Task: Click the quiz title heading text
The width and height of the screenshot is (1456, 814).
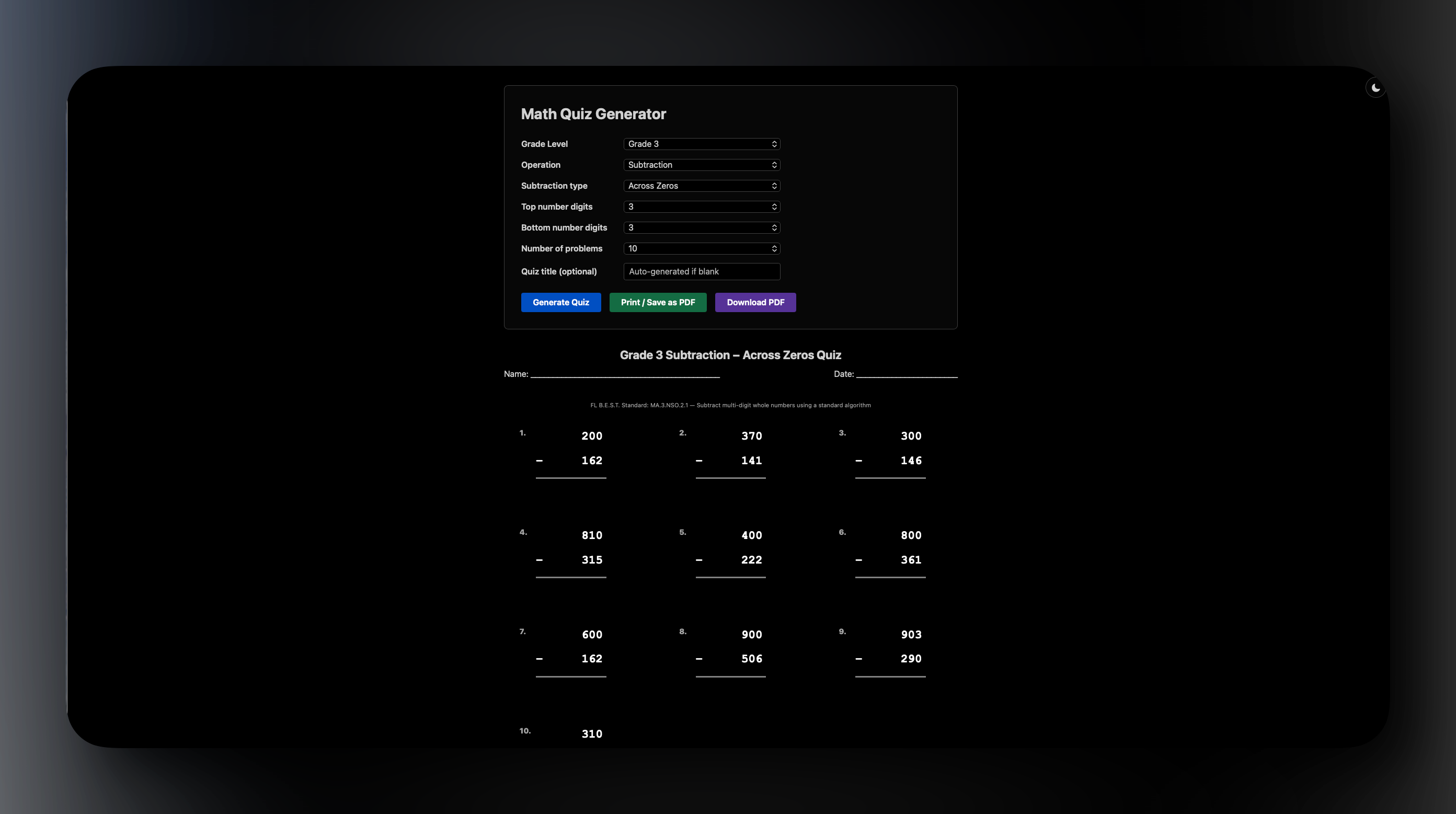Action: [730, 355]
